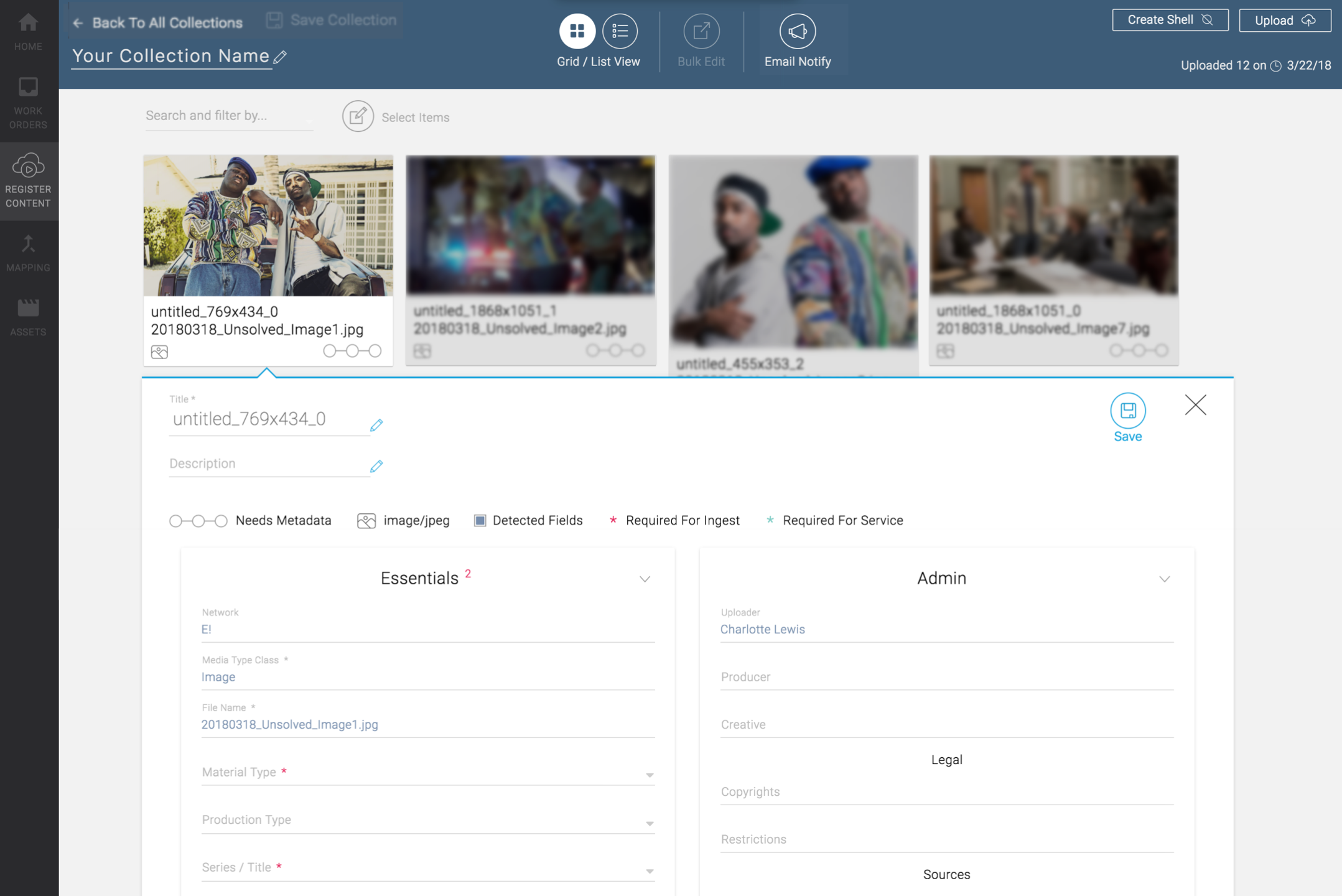The width and height of the screenshot is (1342, 896).
Task: Toggle the Select Items control
Action: (x=358, y=116)
